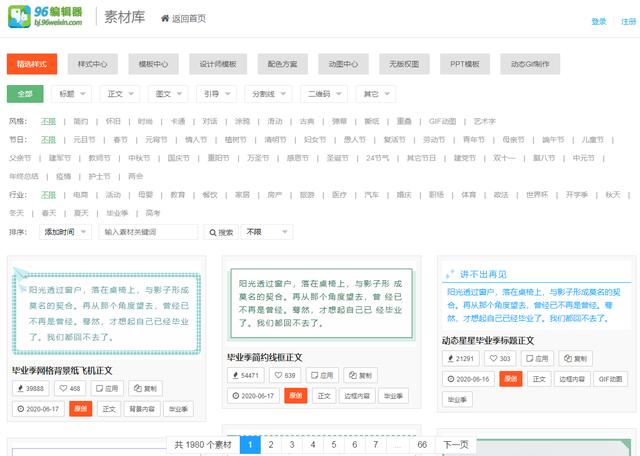The width and height of the screenshot is (640, 456).
Task: Filter holiday by 24节气
Action: pyautogui.click(x=378, y=158)
